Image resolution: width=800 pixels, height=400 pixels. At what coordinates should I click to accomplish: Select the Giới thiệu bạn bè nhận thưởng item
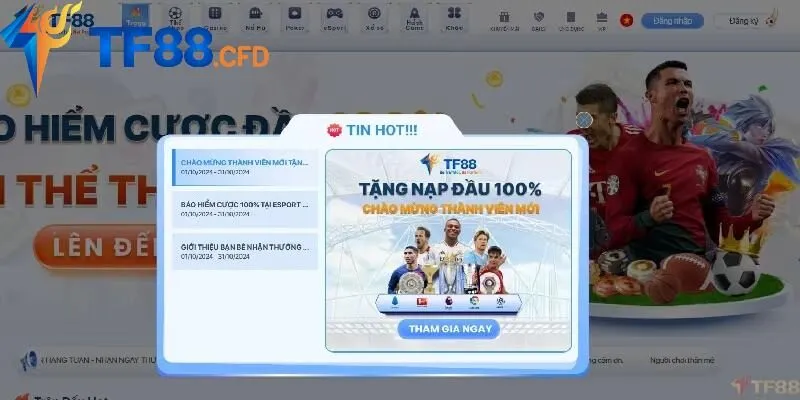(x=245, y=252)
